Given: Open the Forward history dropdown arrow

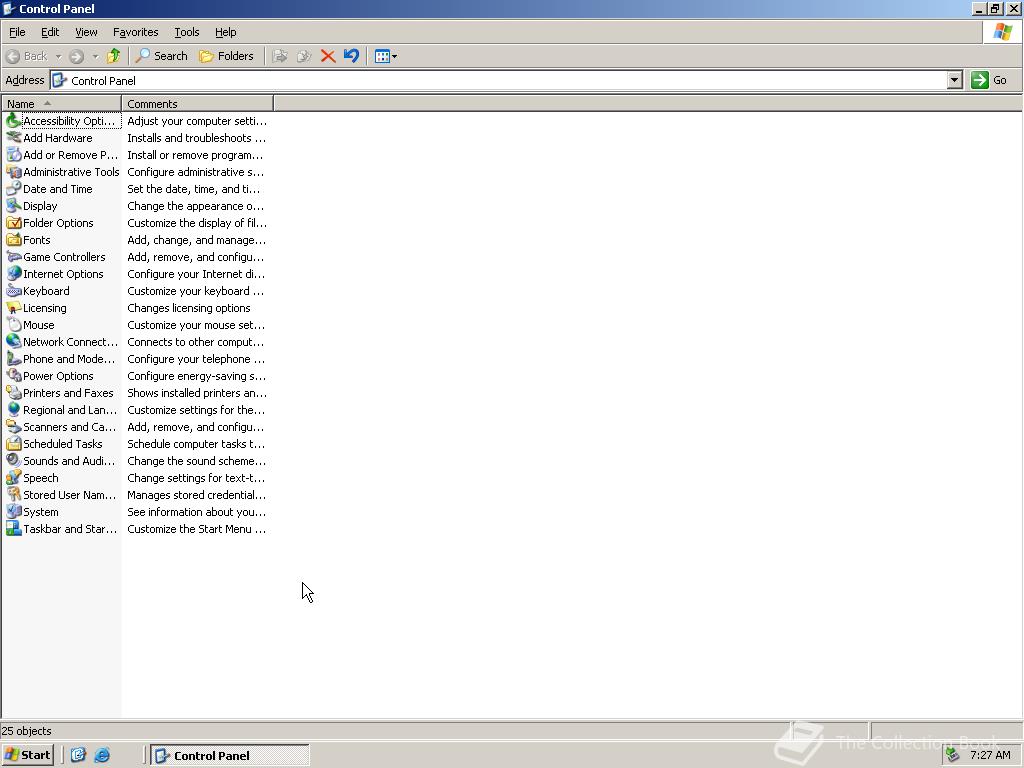Looking at the screenshot, I should [x=95, y=56].
